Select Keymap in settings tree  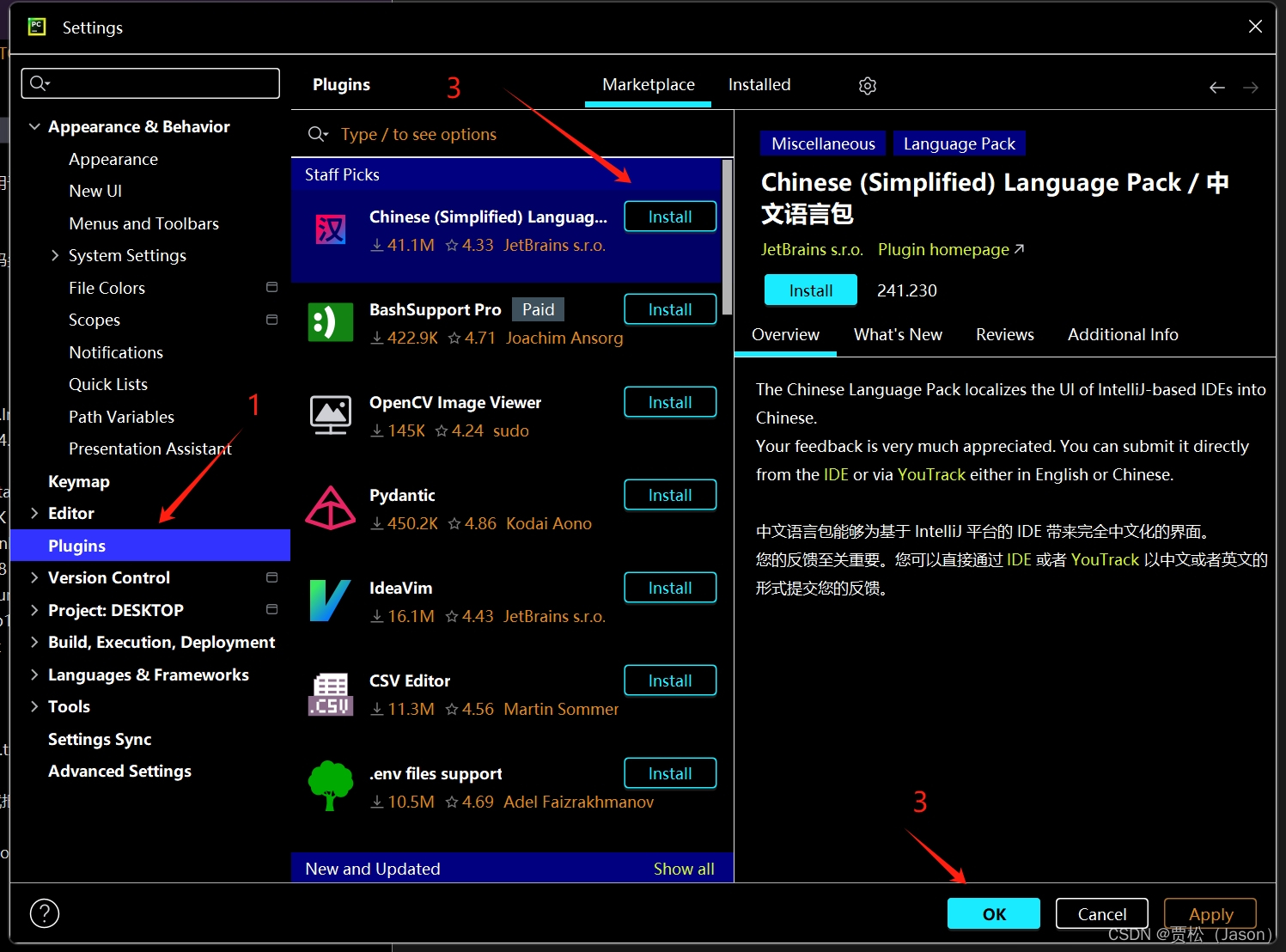pos(79,481)
